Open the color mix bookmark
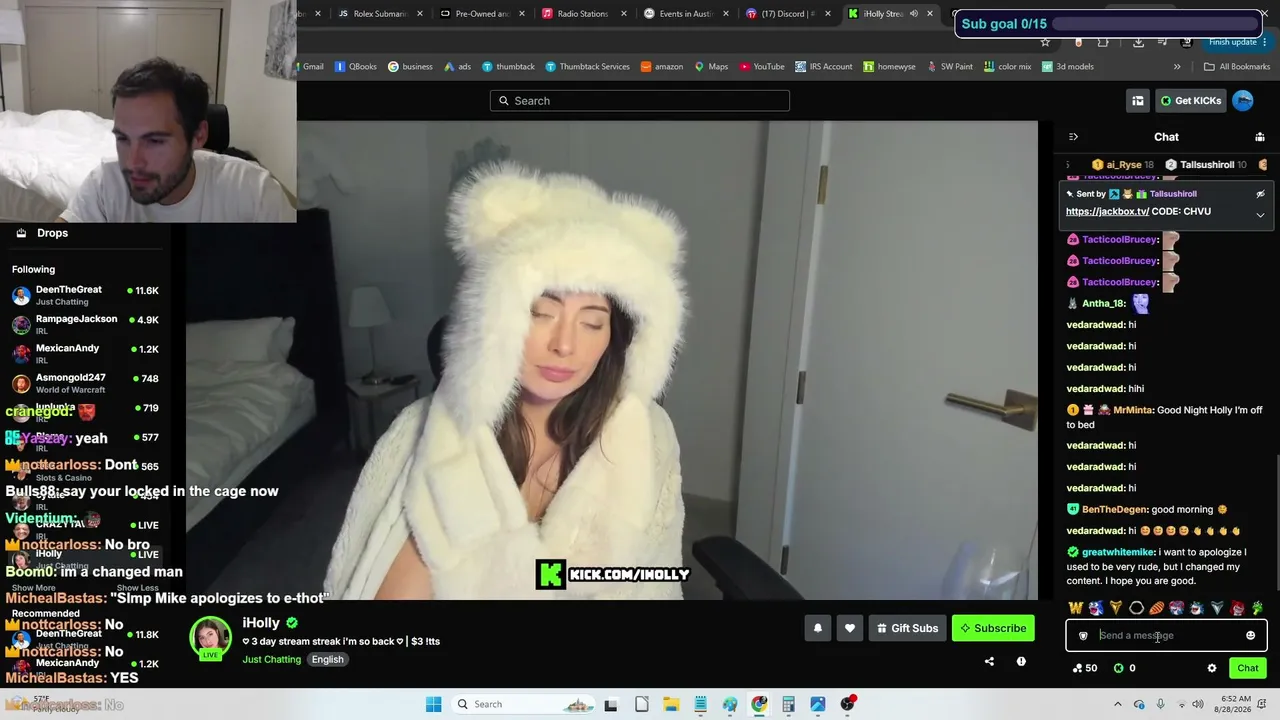Screen dimensions: 1280x720 1007,67
